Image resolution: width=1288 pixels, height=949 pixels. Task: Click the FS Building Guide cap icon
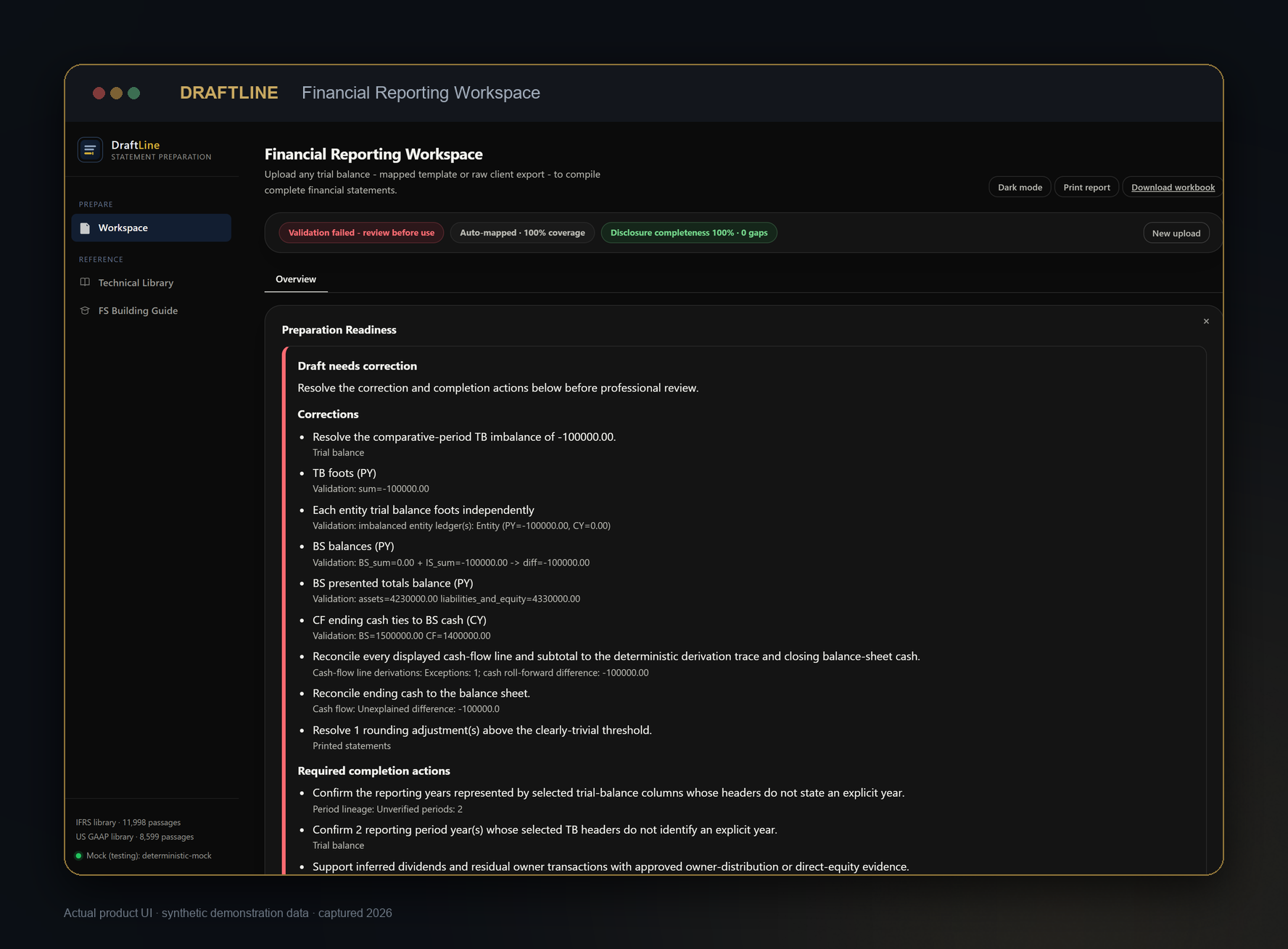coord(85,310)
